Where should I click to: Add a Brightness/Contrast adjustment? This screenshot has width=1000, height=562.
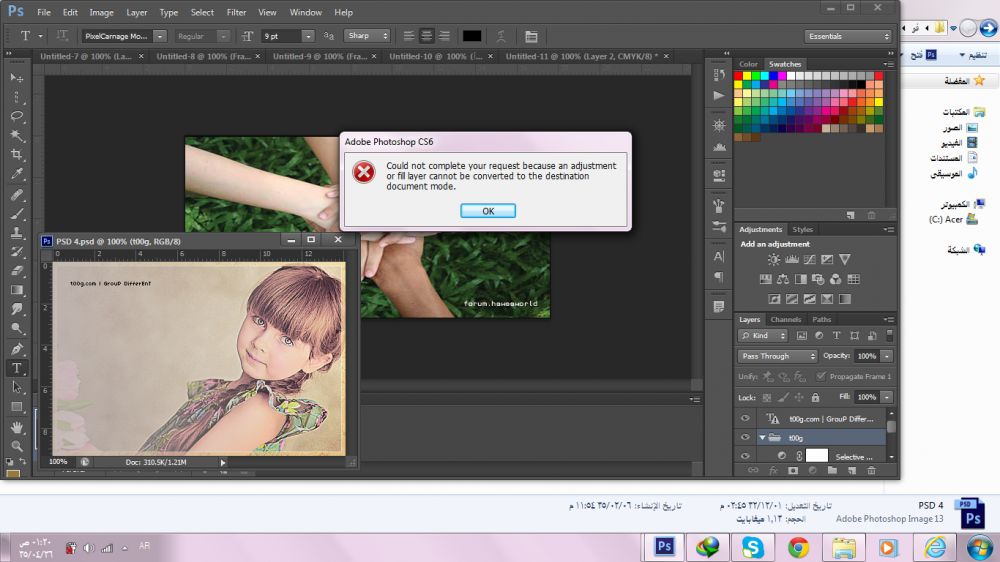coord(773,260)
